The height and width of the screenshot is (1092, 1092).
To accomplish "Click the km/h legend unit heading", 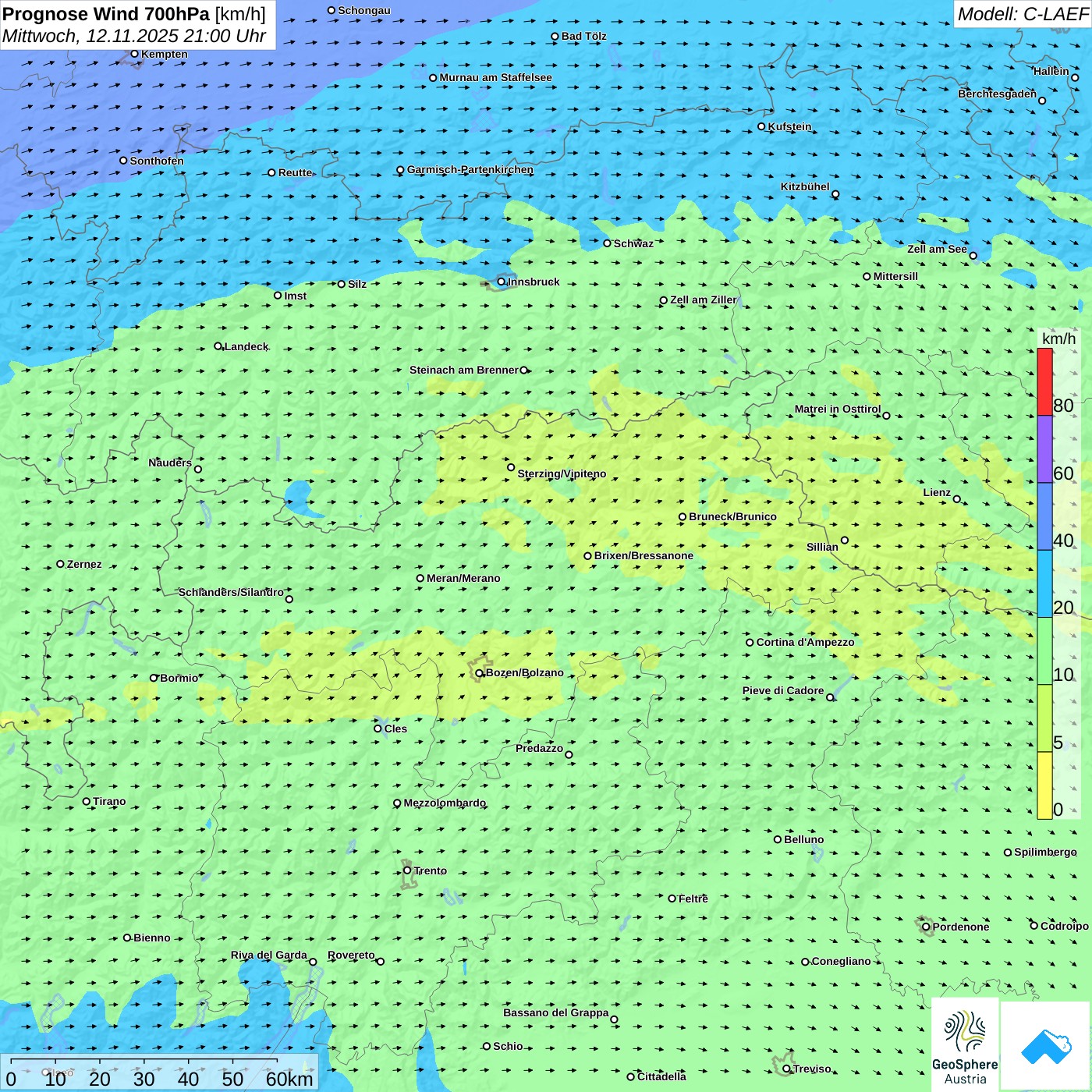I will [x=1058, y=339].
